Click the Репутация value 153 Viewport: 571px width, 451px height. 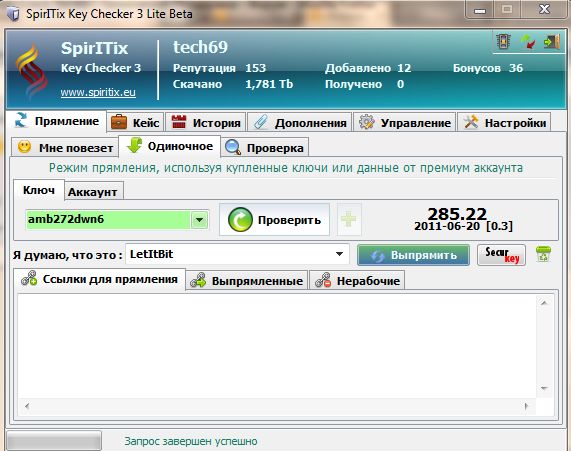coord(255,68)
